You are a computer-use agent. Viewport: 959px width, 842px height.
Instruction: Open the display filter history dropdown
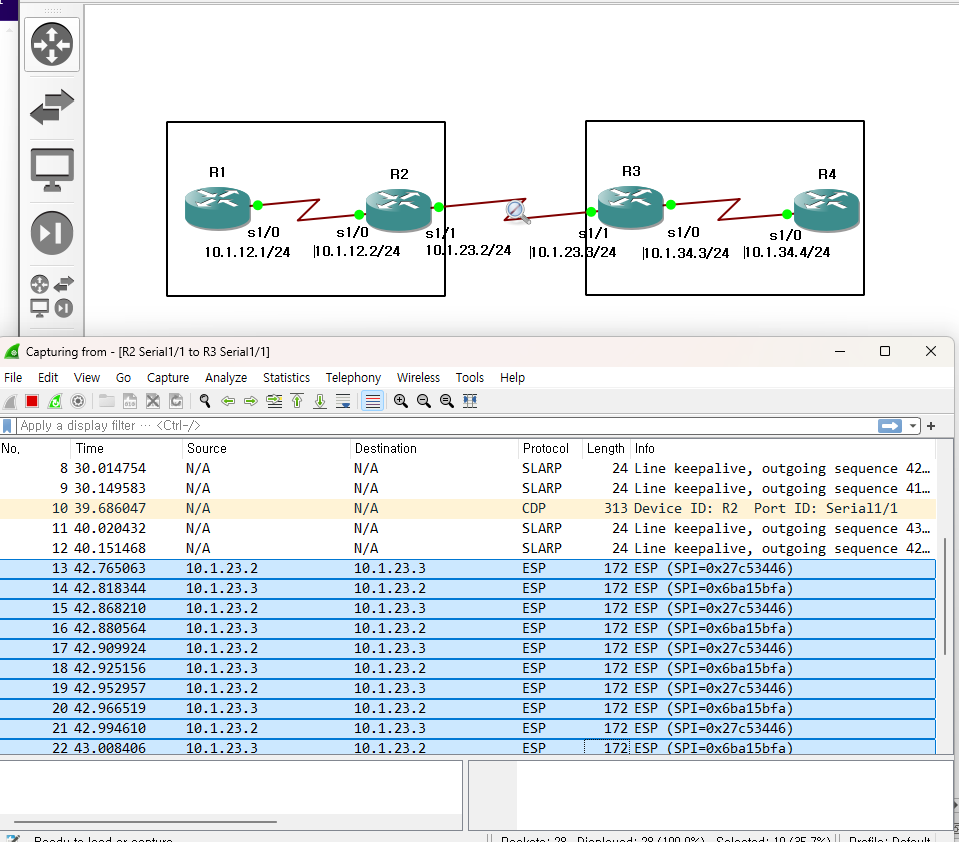point(913,426)
